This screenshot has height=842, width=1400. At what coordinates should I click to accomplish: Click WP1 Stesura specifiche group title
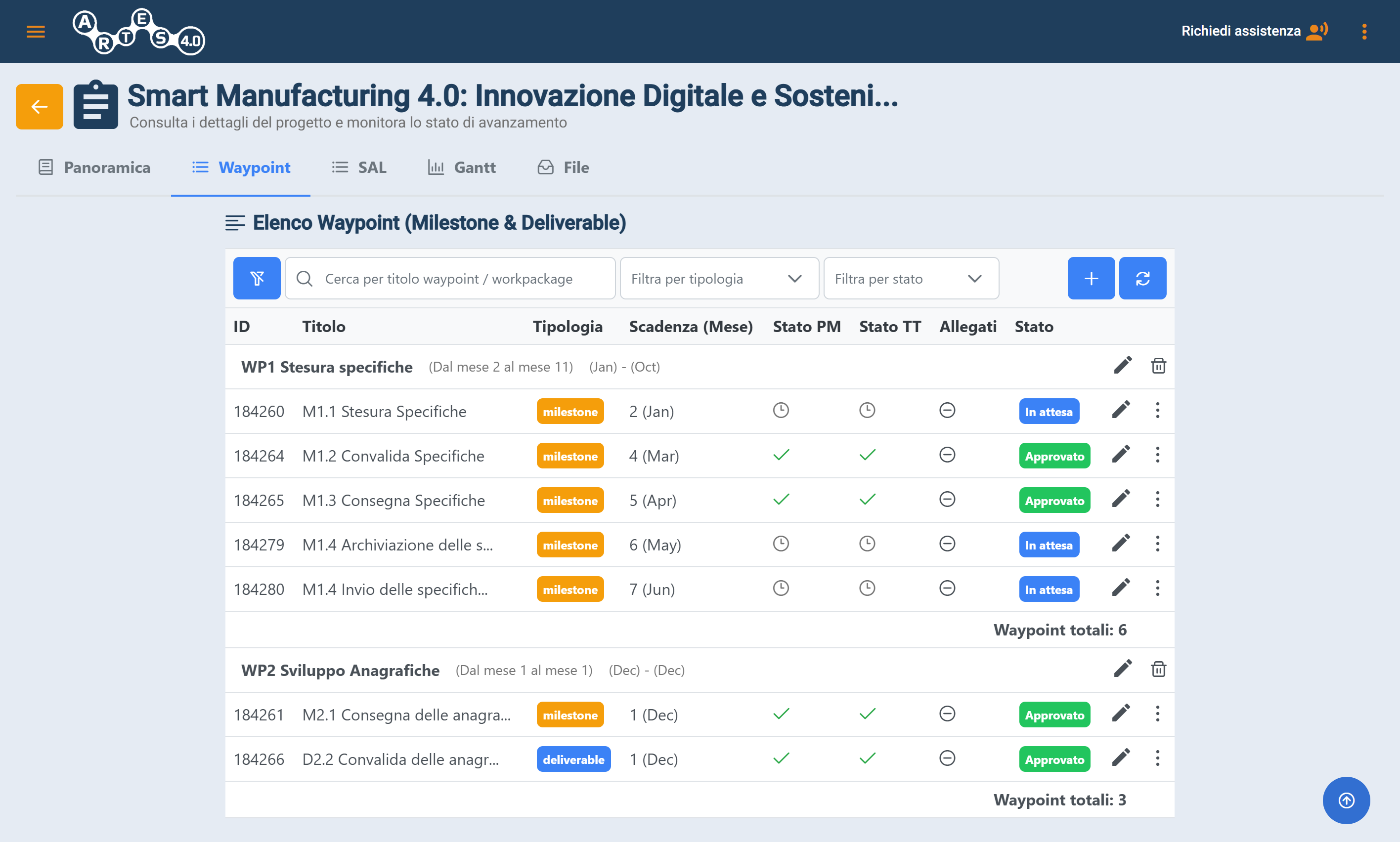(x=327, y=367)
